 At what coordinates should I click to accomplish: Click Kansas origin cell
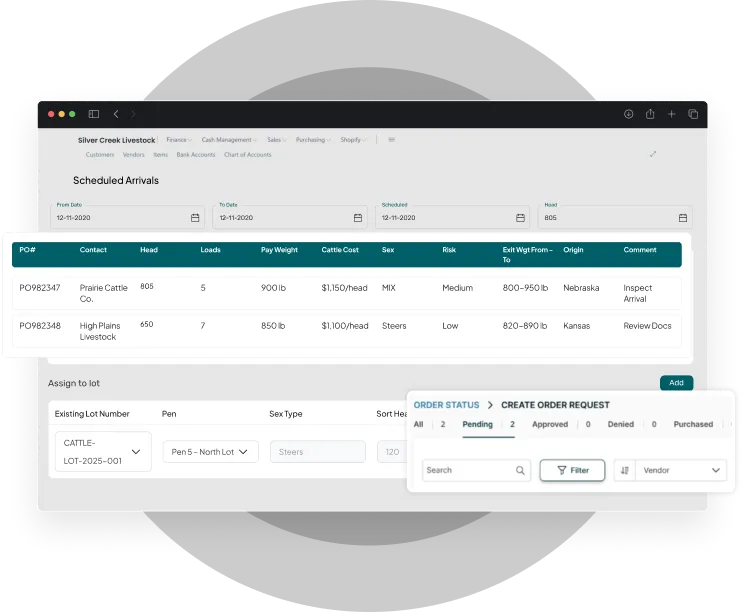pyautogui.click(x=576, y=326)
